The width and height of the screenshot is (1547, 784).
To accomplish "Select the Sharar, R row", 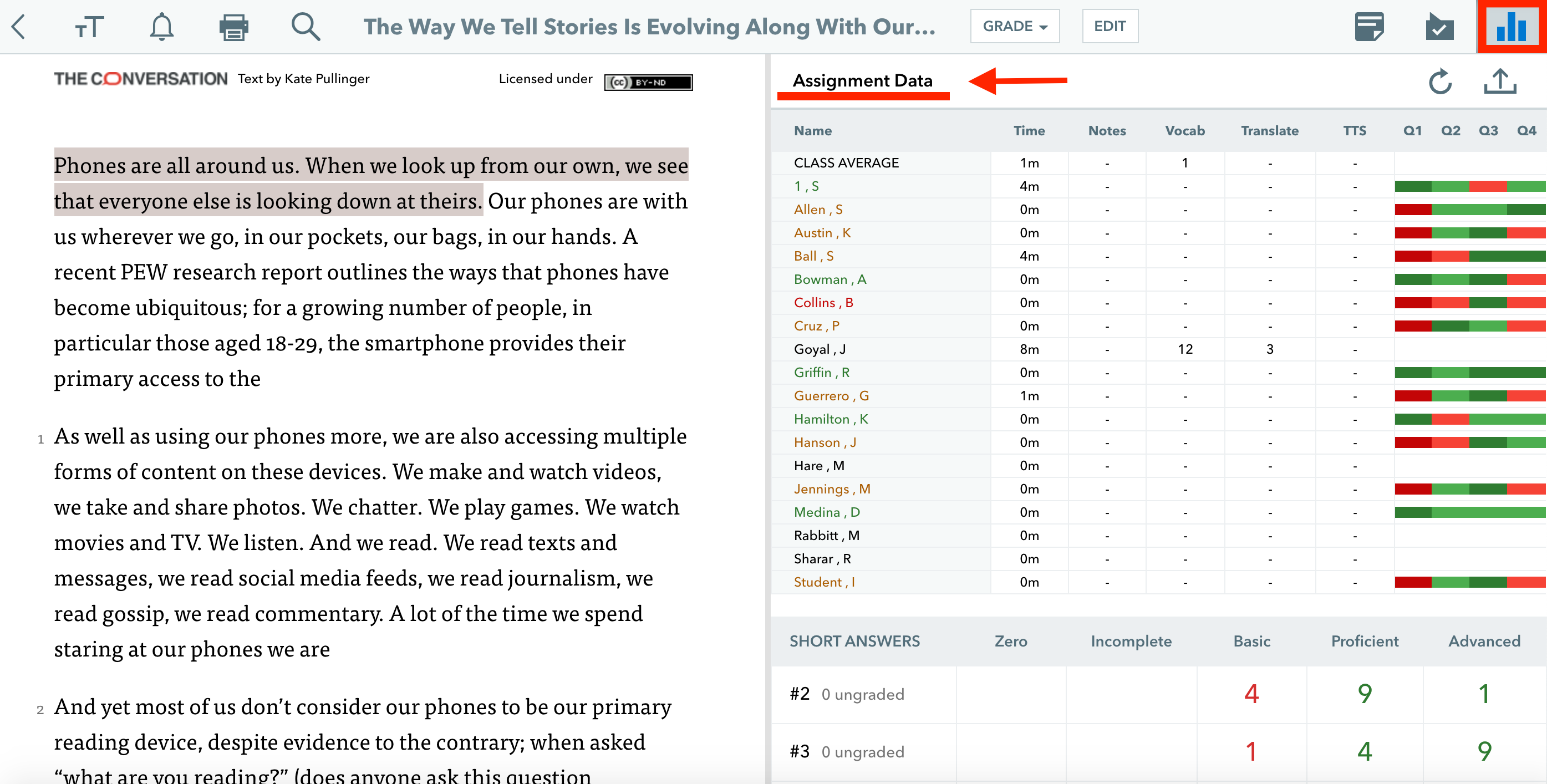I will (x=1158, y=559).
